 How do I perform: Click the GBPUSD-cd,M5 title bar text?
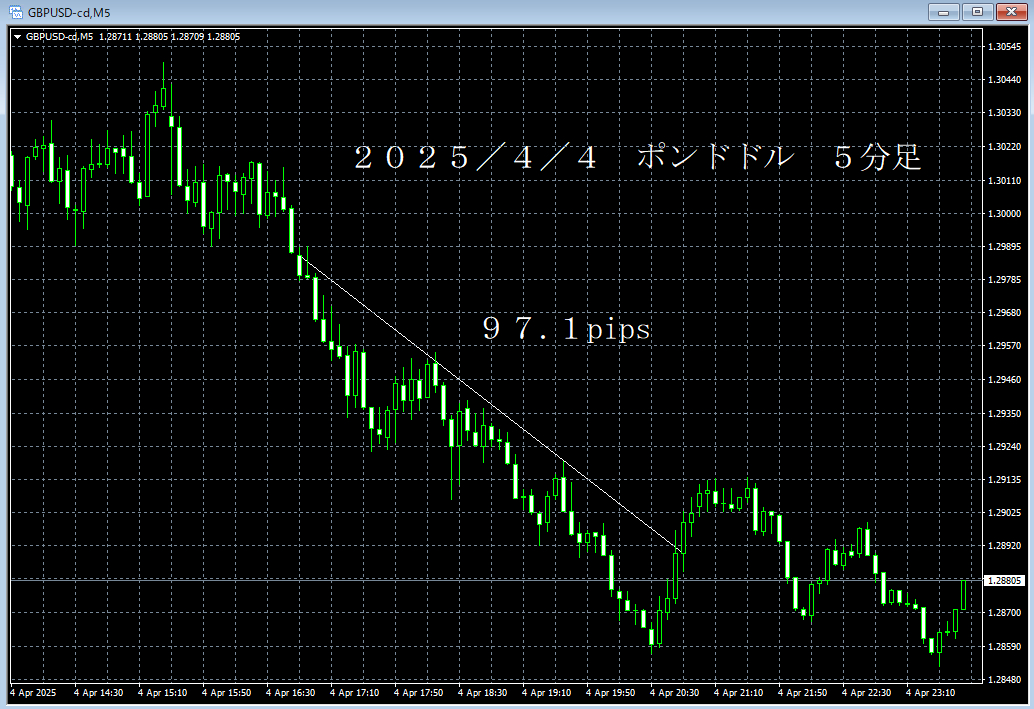tap(69, 11)
